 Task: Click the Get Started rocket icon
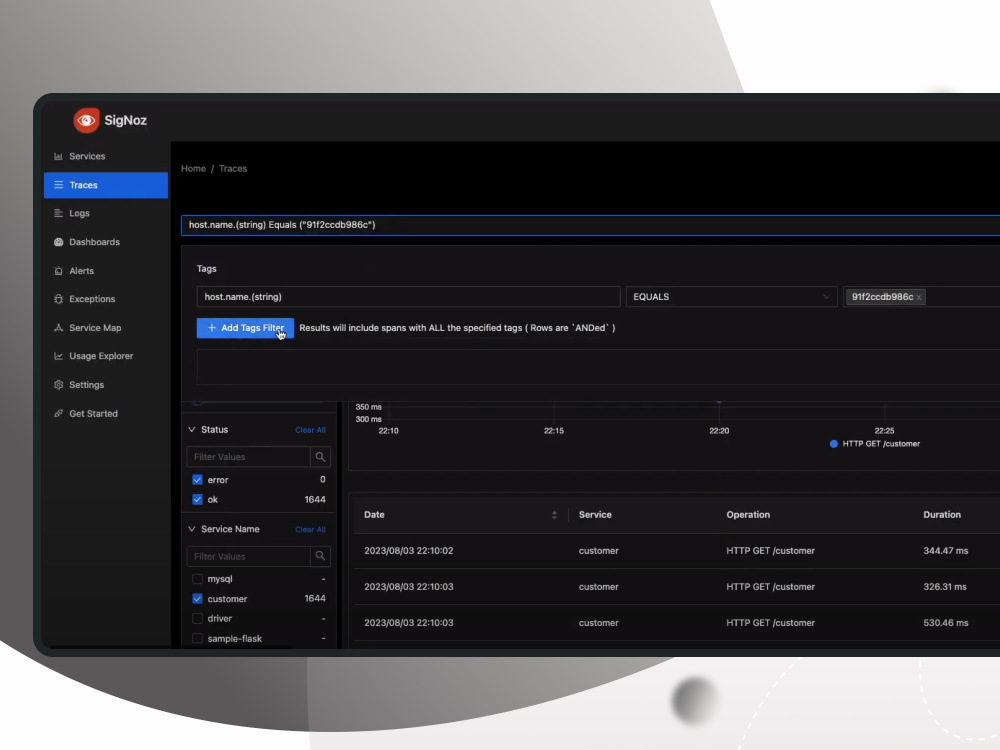[x=59, y=413]
